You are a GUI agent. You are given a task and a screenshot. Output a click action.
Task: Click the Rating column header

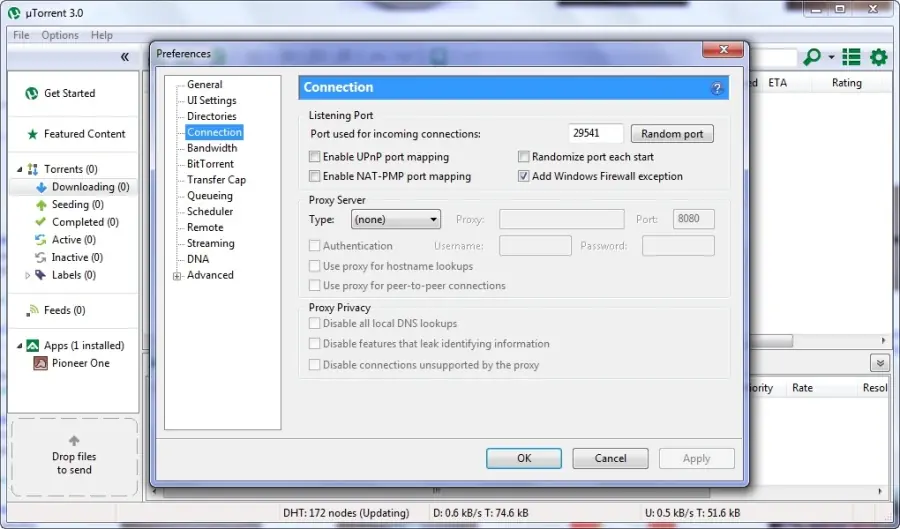pos(847,83)
